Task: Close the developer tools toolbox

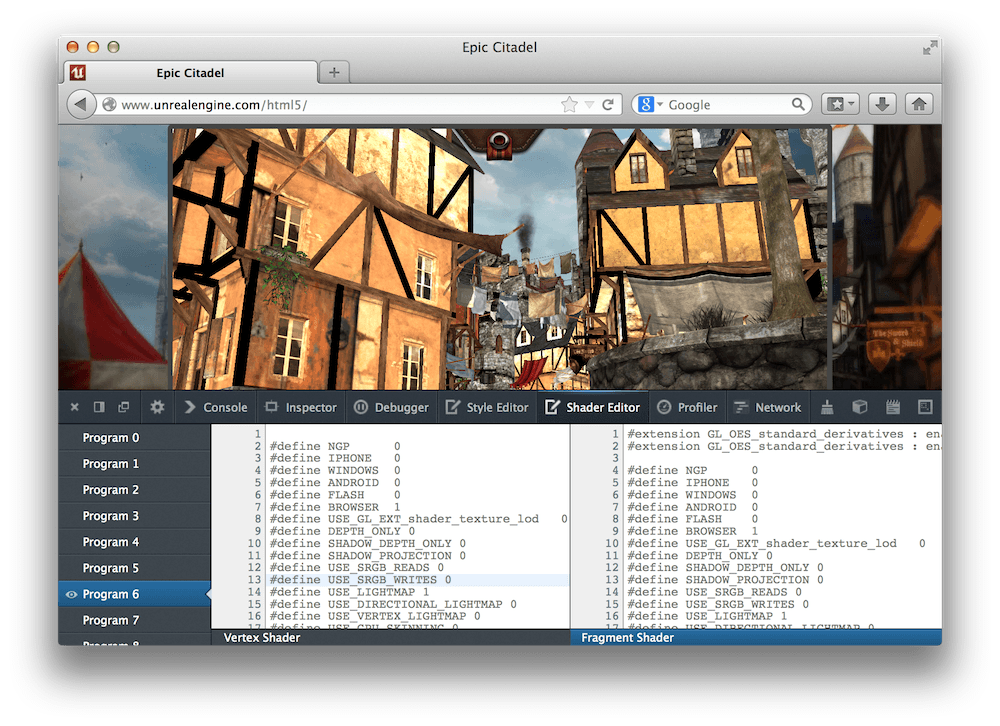Action: [x=74, y=407]
